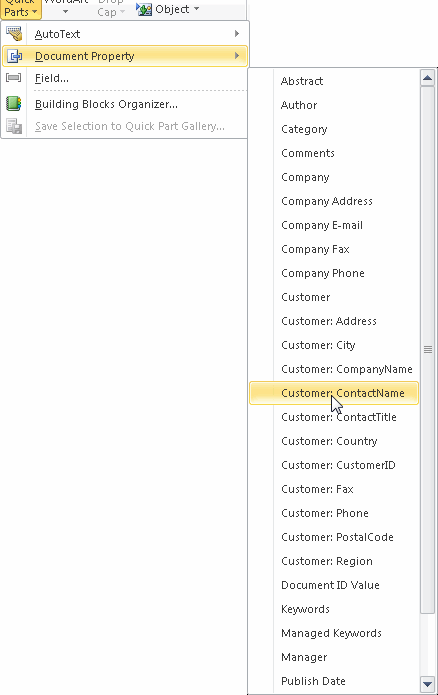The height and width of the screenshot is (695, 438).
Task: Insert Customer: PostalCode property
Action: tap(334, 537)
